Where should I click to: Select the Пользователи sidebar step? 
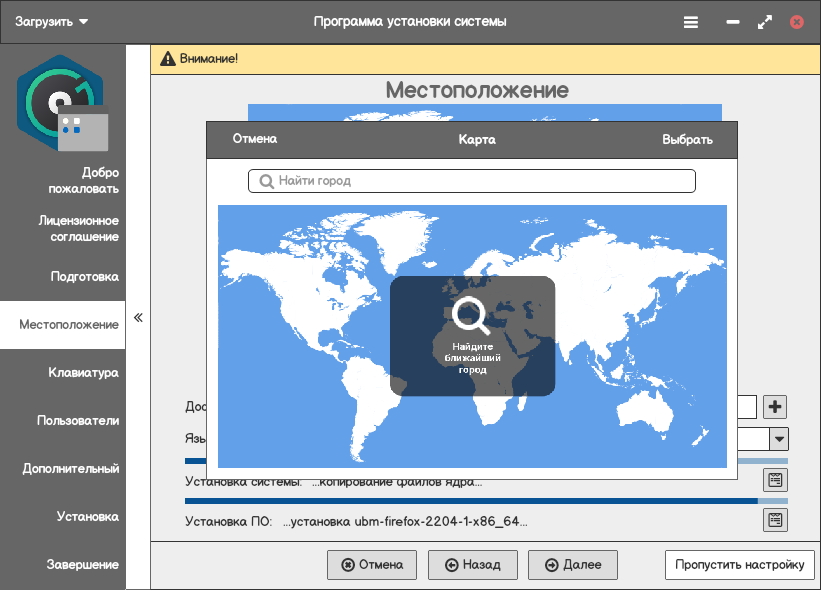point(78,421)
